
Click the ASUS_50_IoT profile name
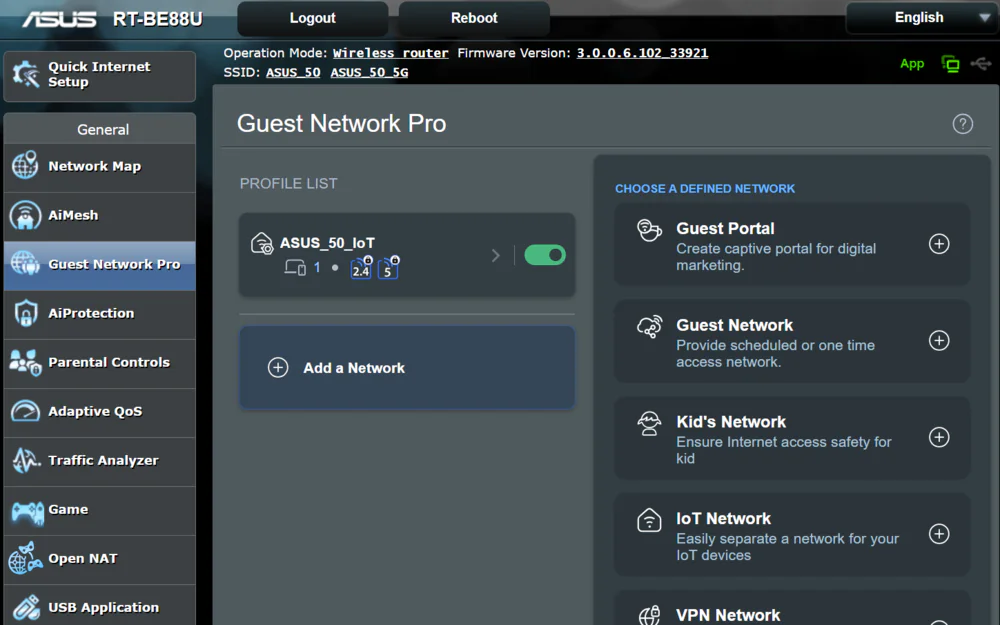click(327, 243)
